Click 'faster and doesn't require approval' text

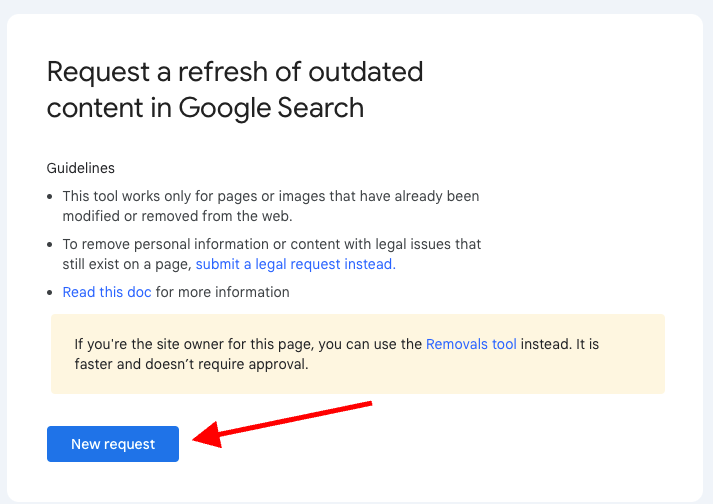coord(190,364)
